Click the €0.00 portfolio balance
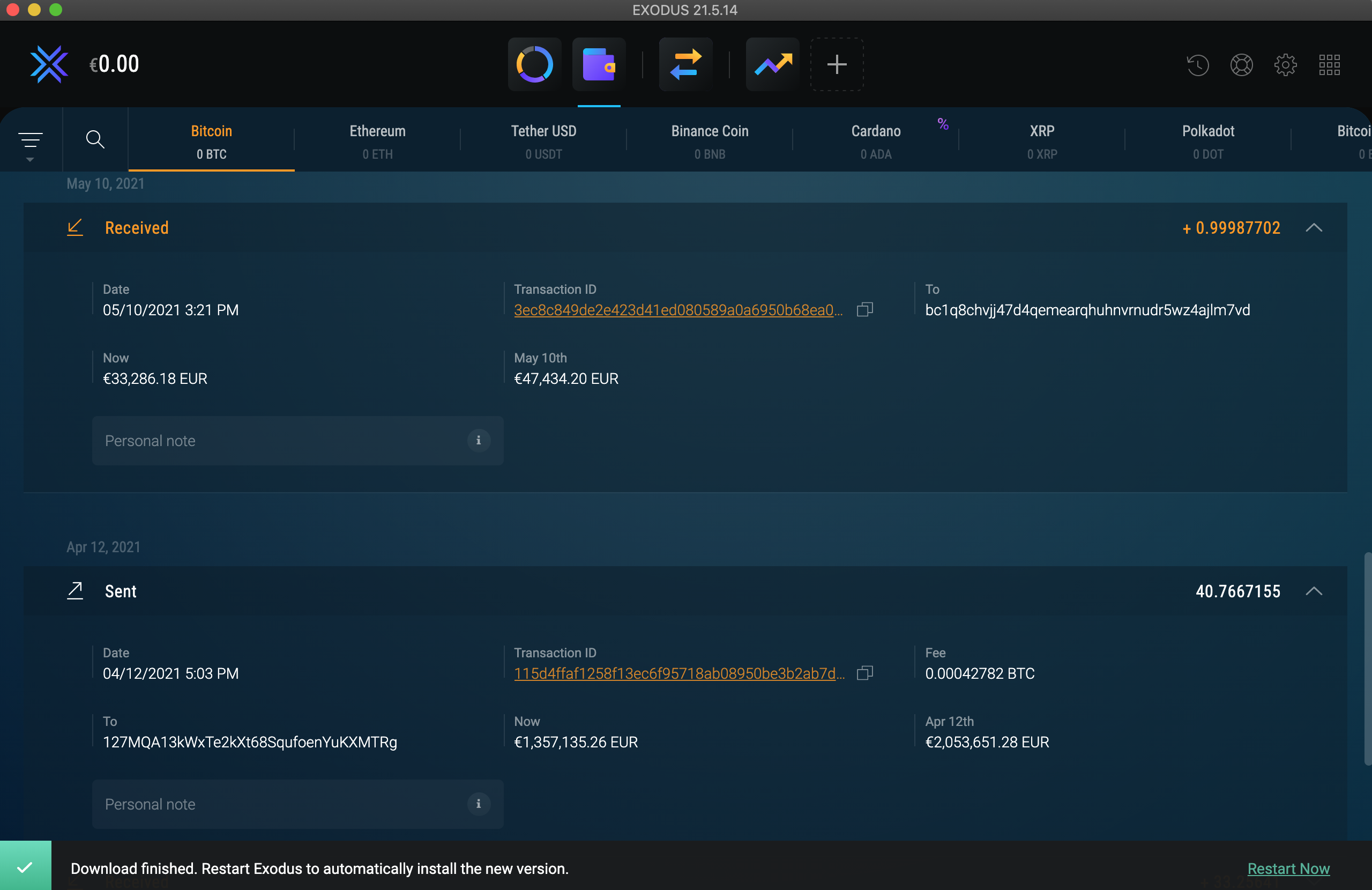Viewport: 1372px width, 890px height. pyautogui.click(x=114, y=64)
